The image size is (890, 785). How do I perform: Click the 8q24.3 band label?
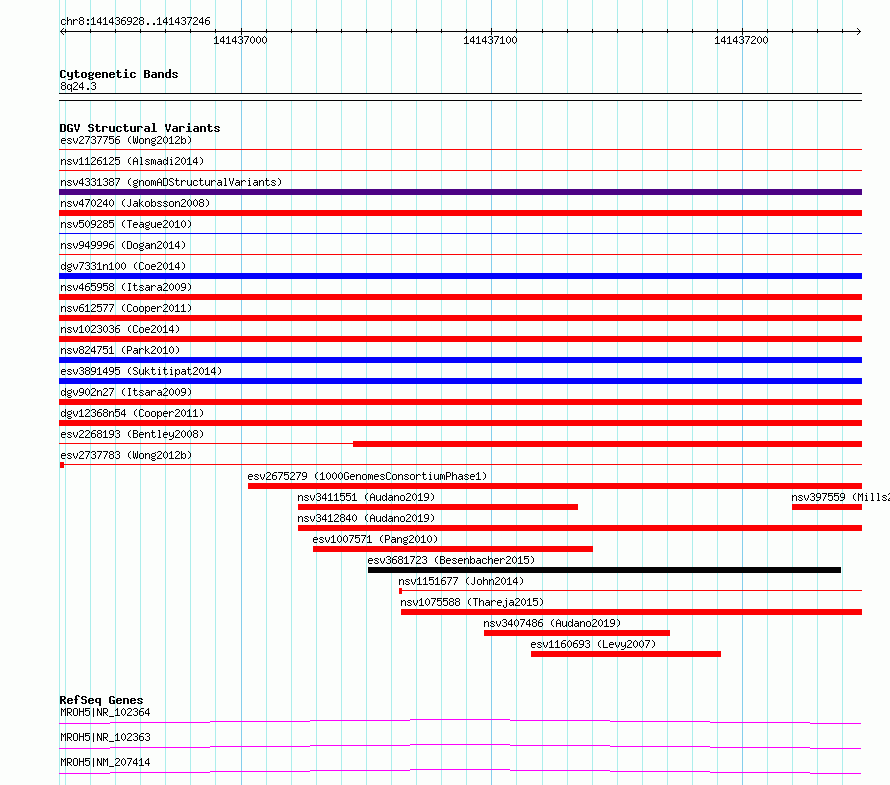78,86
